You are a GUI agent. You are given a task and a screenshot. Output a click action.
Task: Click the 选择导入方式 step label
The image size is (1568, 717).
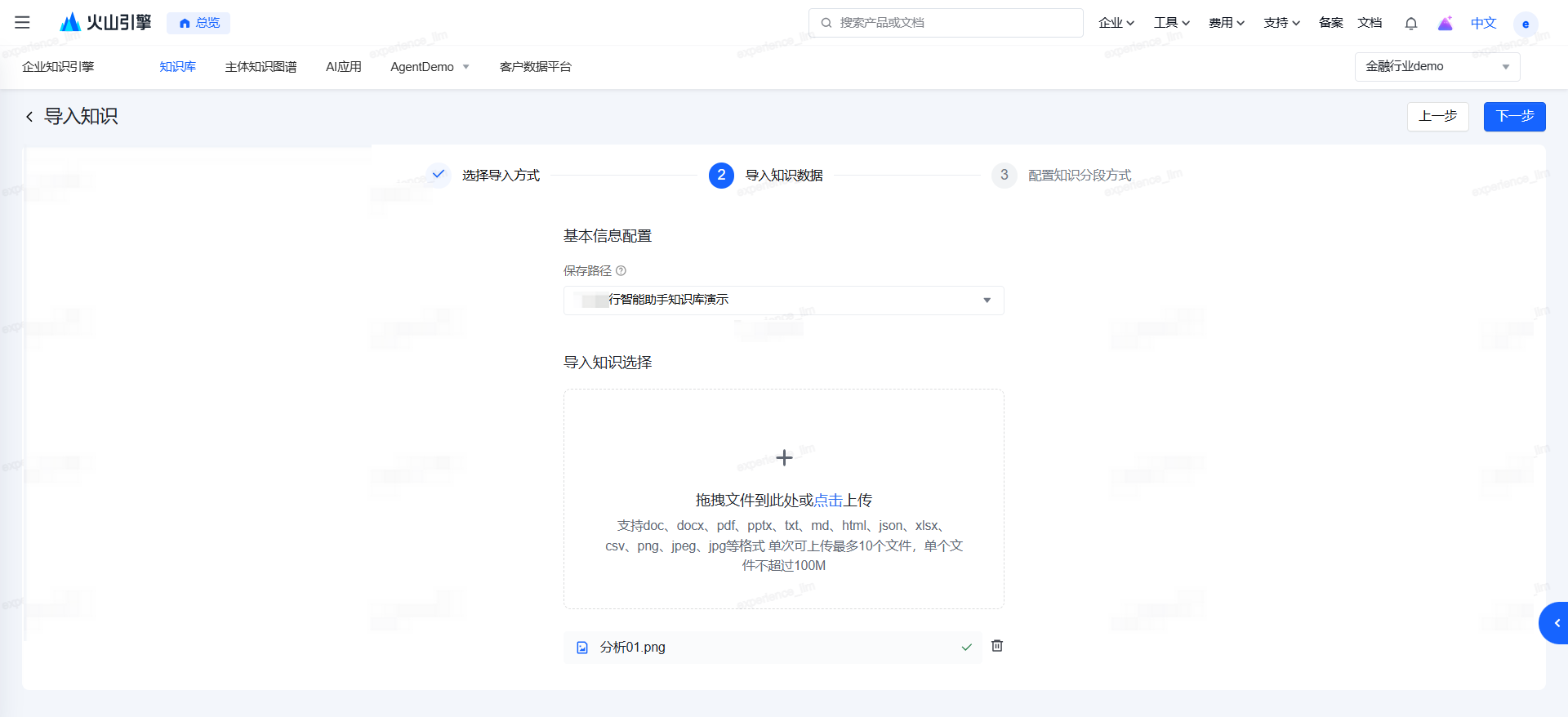point(501,176)
